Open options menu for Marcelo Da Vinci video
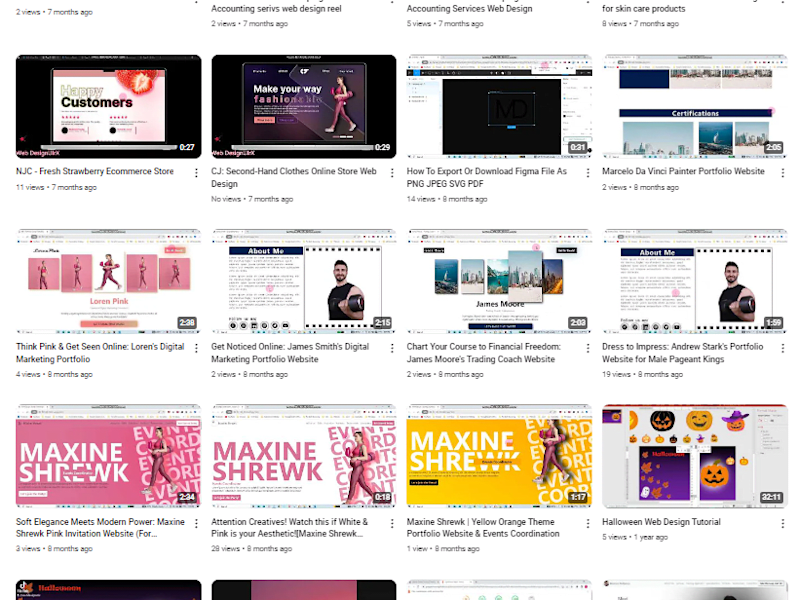The width and height of the screenshot is (800, 600). (x=783, y=173)
